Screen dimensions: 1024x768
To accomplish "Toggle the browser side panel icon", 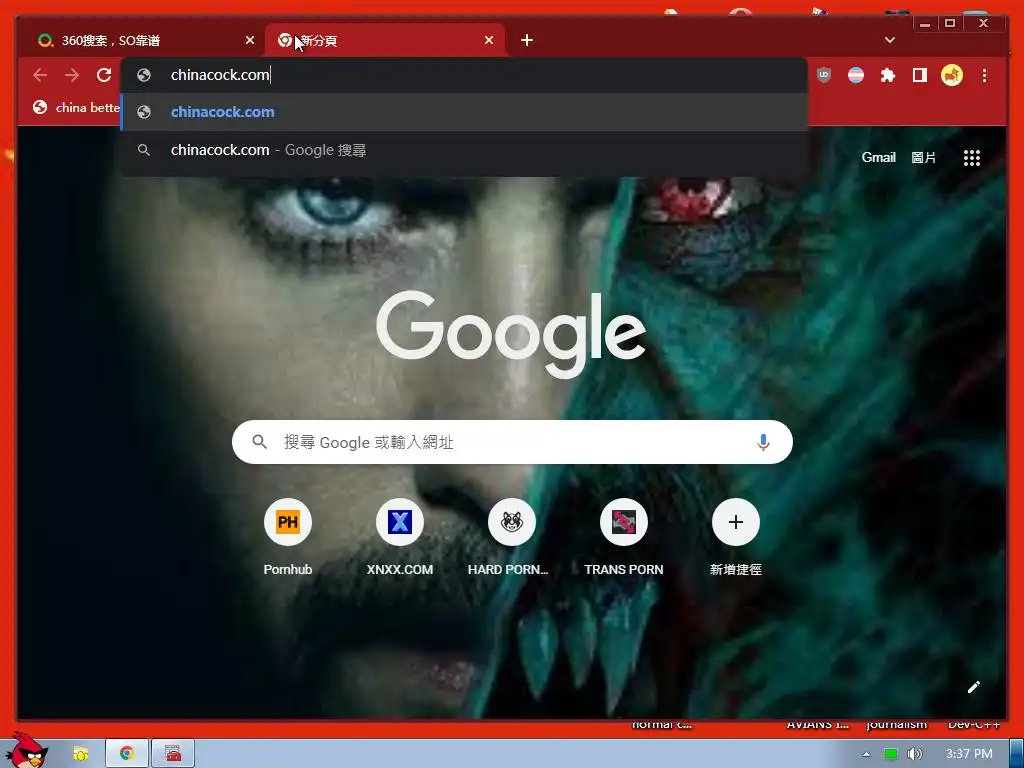I will click(x=920, y=75).
